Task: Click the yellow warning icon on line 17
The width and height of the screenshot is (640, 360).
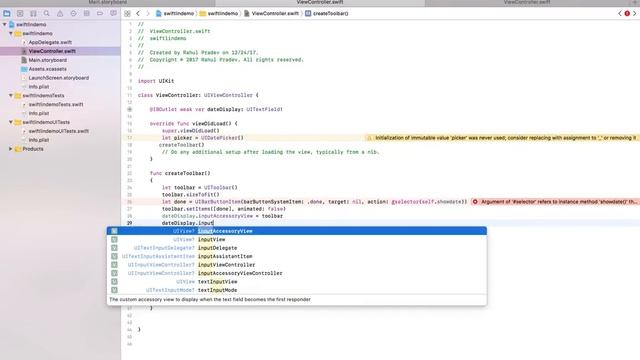Action: click(369, 138)
